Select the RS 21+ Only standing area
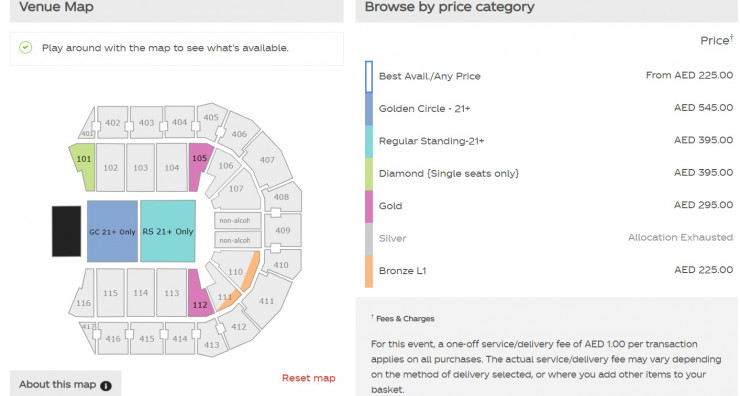 click(168, 231)
